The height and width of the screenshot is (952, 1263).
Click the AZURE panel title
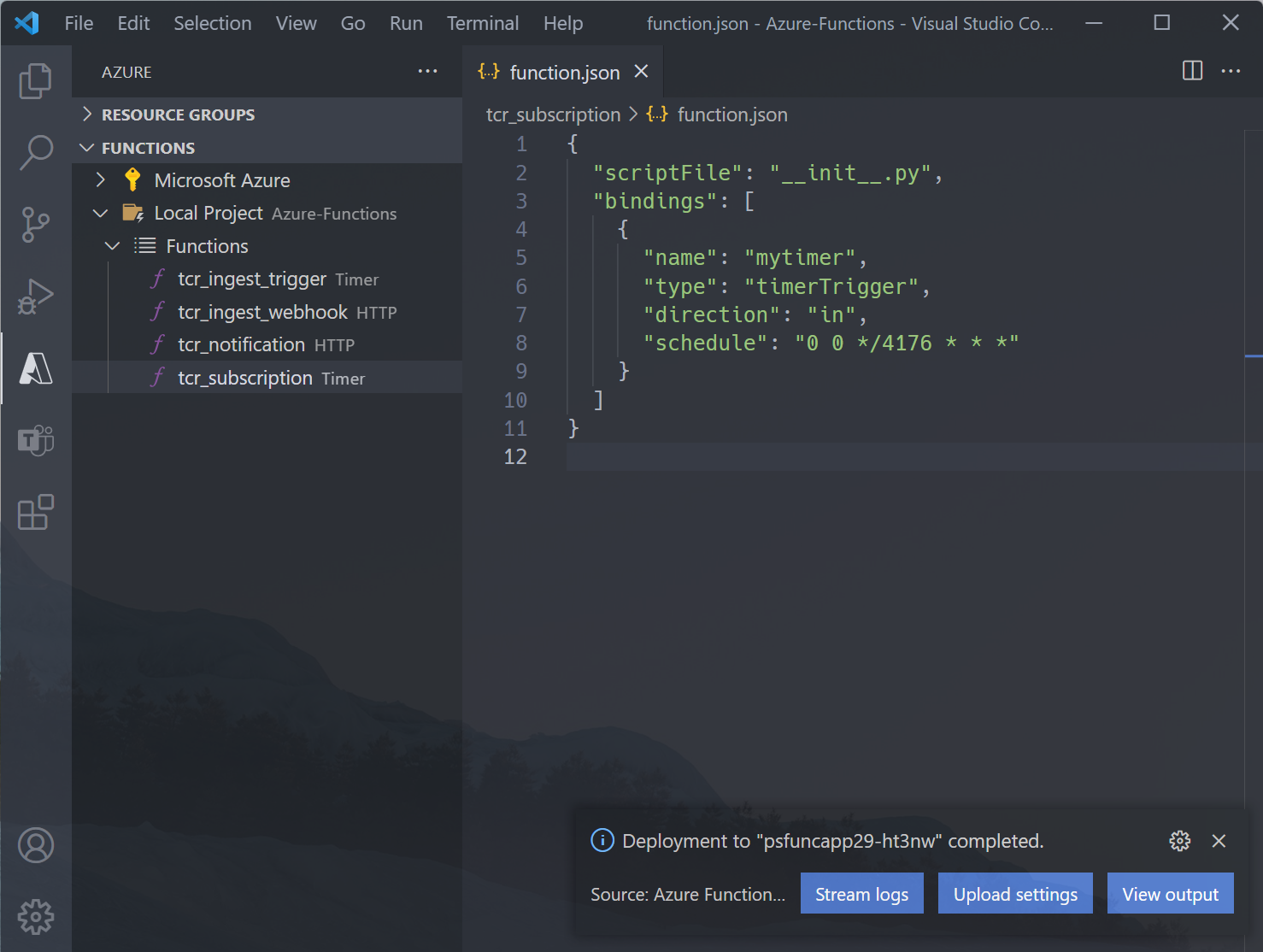[126, 73]
